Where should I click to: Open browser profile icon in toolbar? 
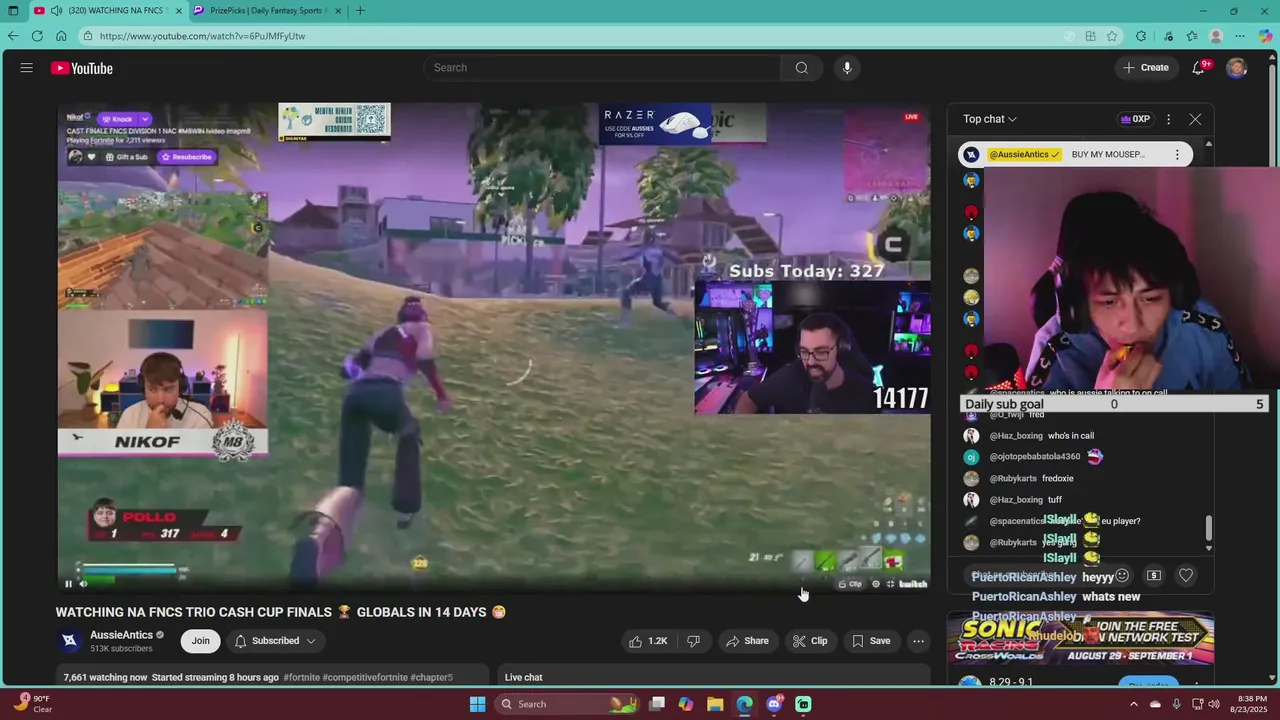(x=1216, y=36)
